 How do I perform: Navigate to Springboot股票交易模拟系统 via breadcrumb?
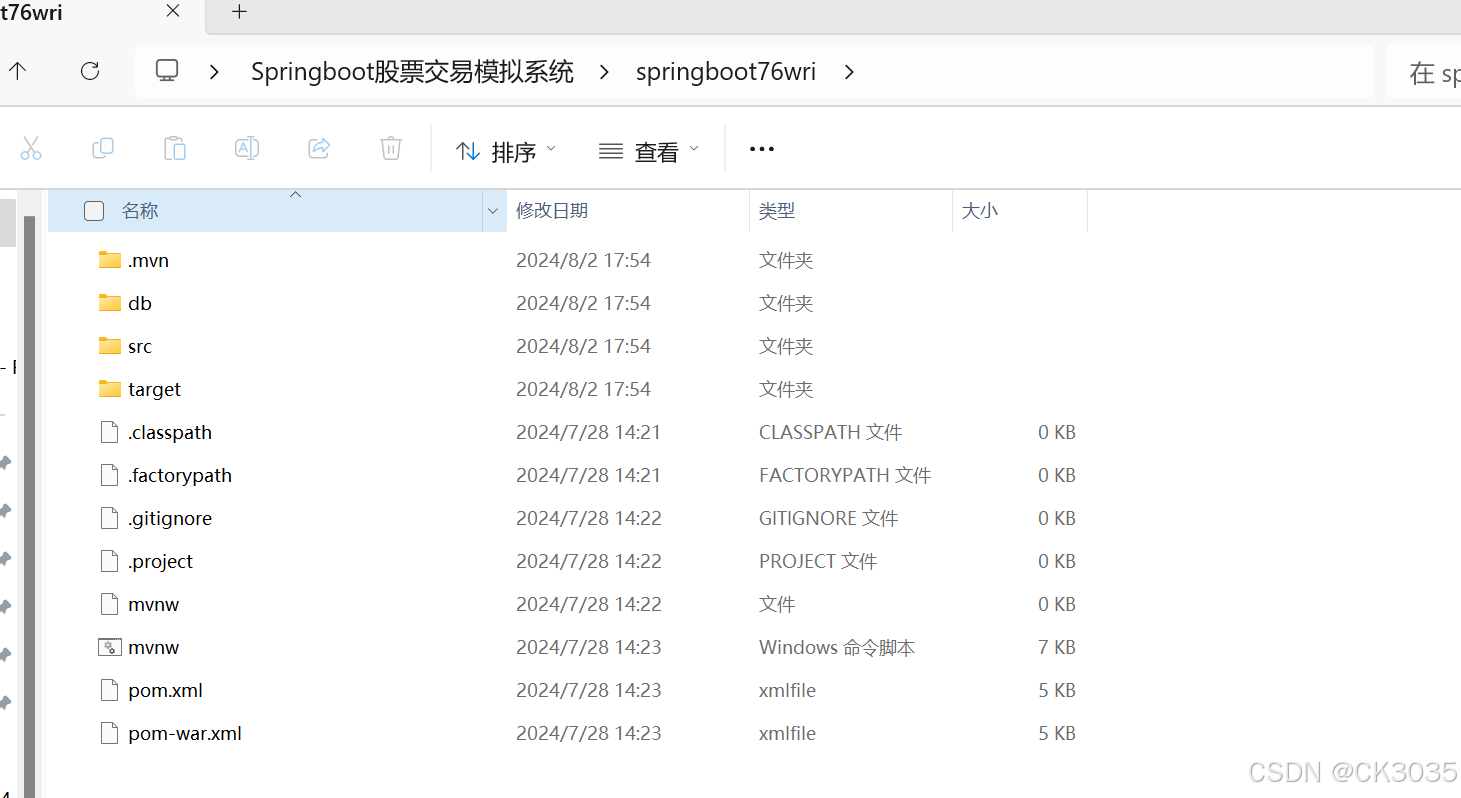[412, 71]
